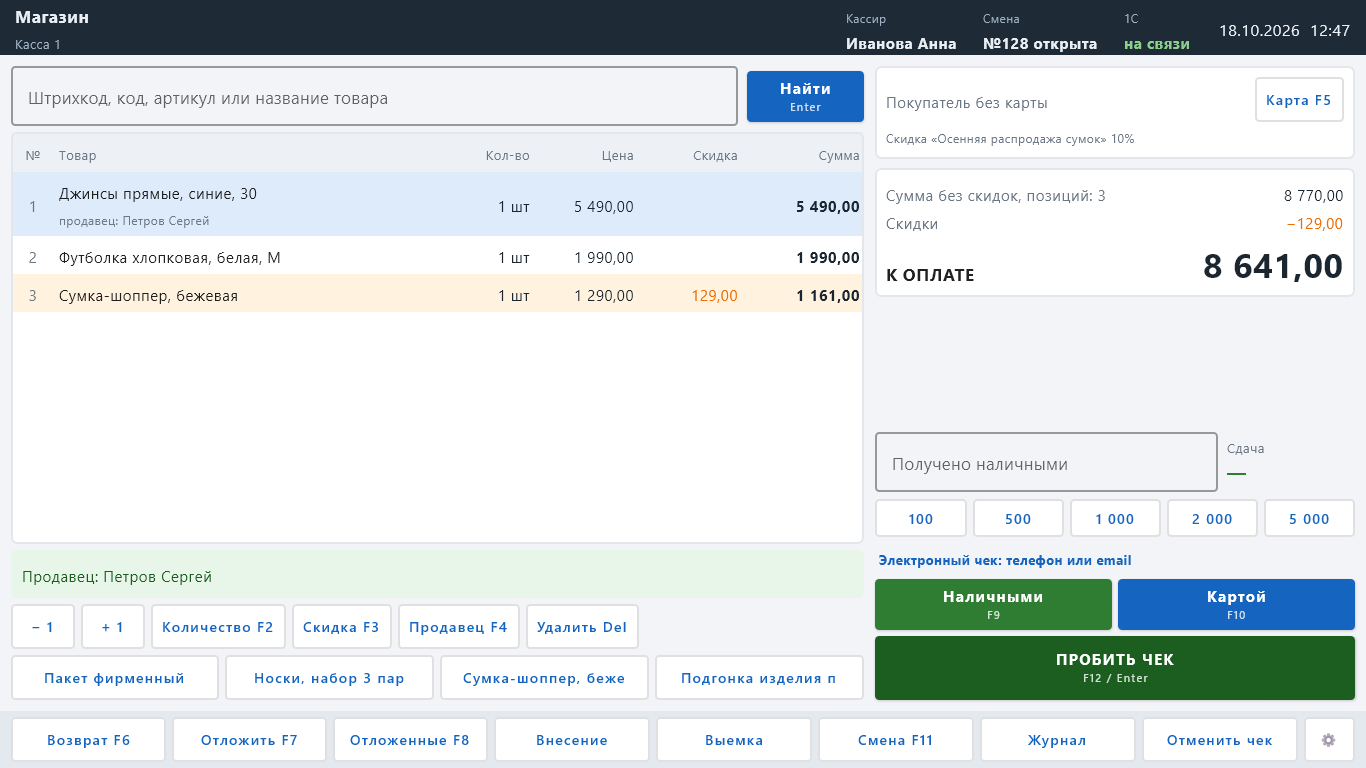
Task: Open the Внесение cash deposit function
Action: click(572, 740)
